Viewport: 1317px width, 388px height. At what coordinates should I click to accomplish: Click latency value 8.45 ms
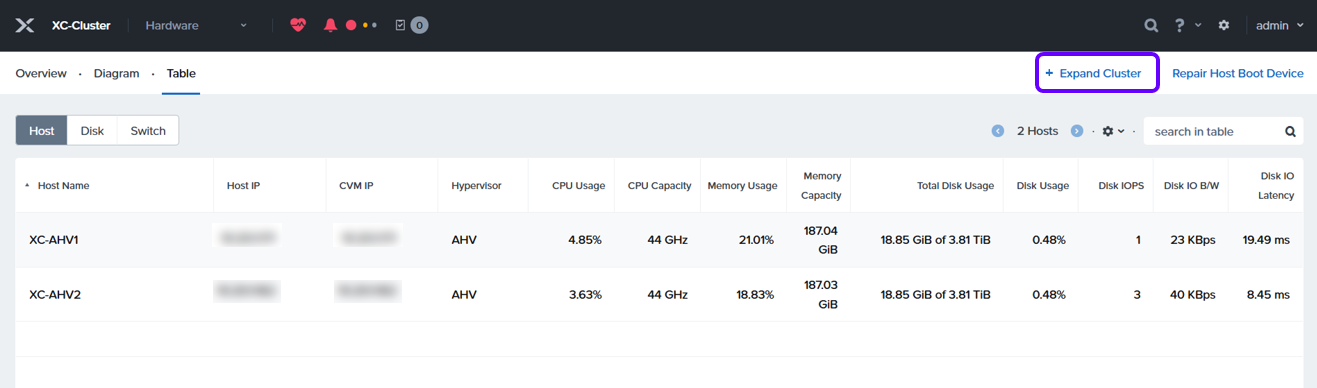point(1269,295)
